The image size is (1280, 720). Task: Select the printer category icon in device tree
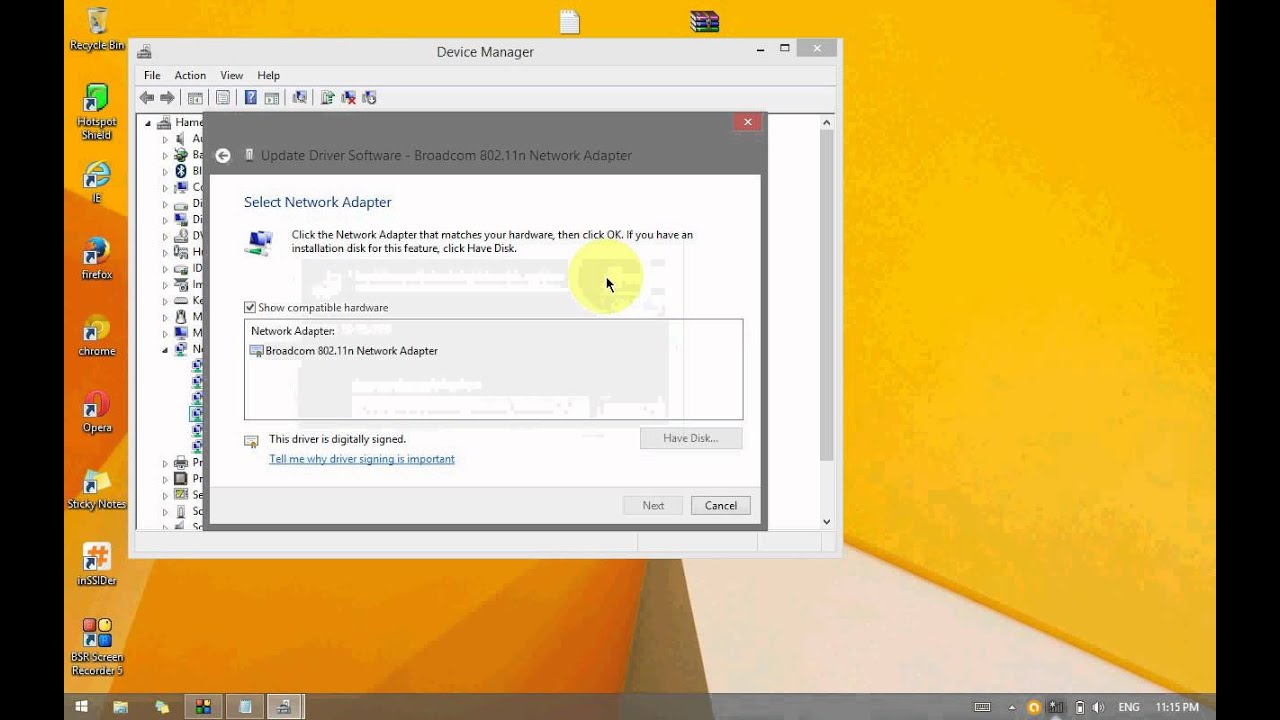pos(181,462)
